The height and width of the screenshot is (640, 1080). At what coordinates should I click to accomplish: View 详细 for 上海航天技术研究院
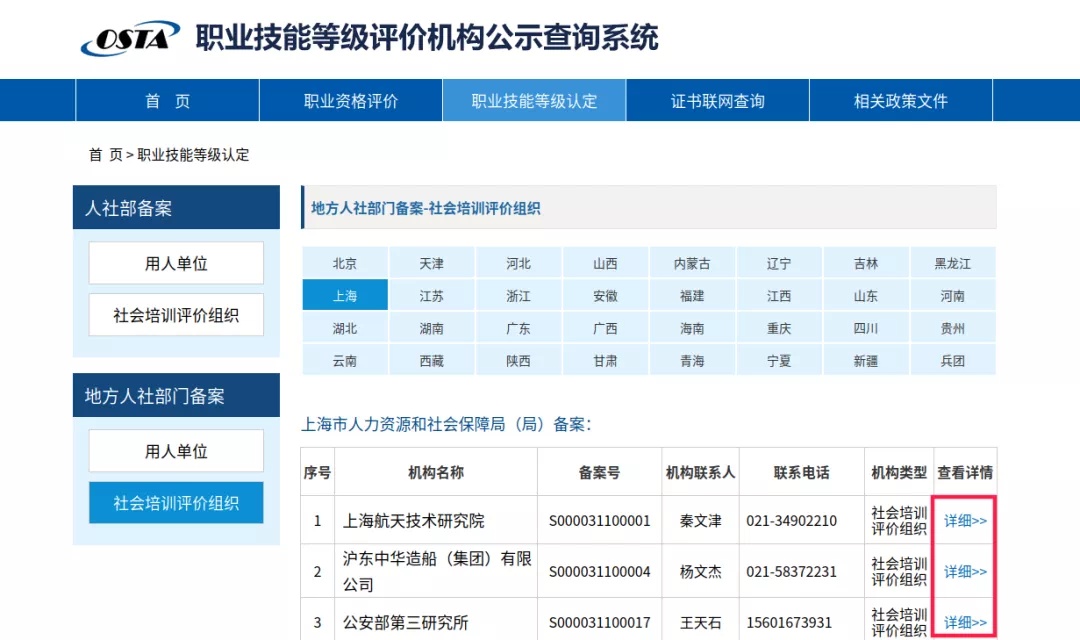point(965,521)
